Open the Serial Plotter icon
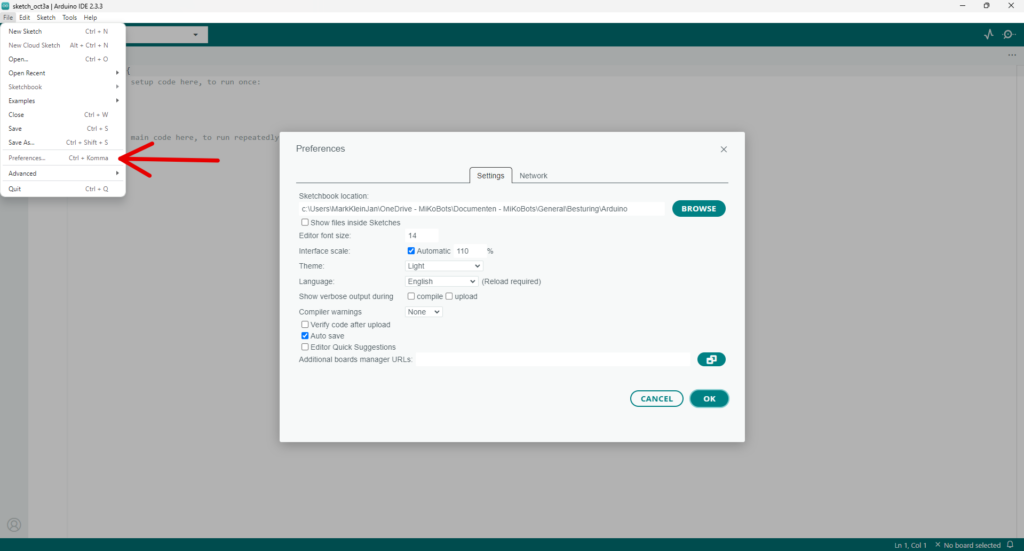The height and width of the screenshot is (551, 1024). (x=989, y=35)
